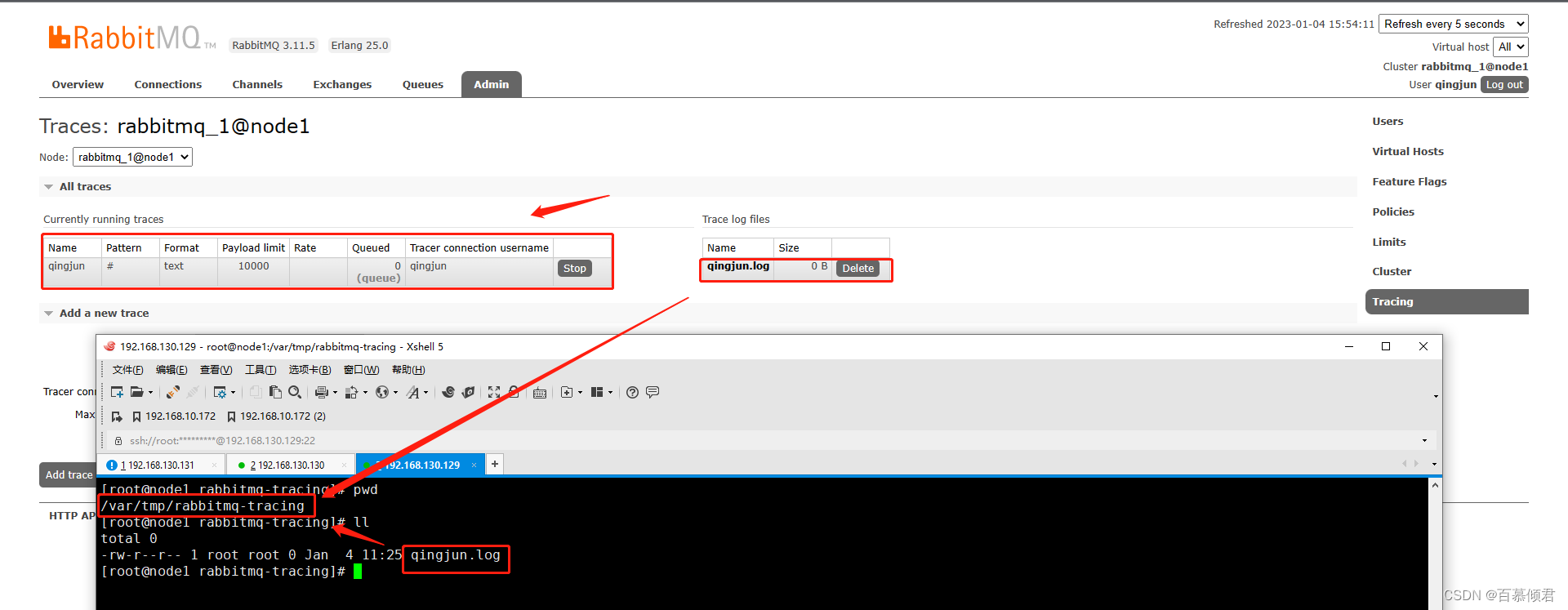Click the file transfer icon in Xshell

351,392
